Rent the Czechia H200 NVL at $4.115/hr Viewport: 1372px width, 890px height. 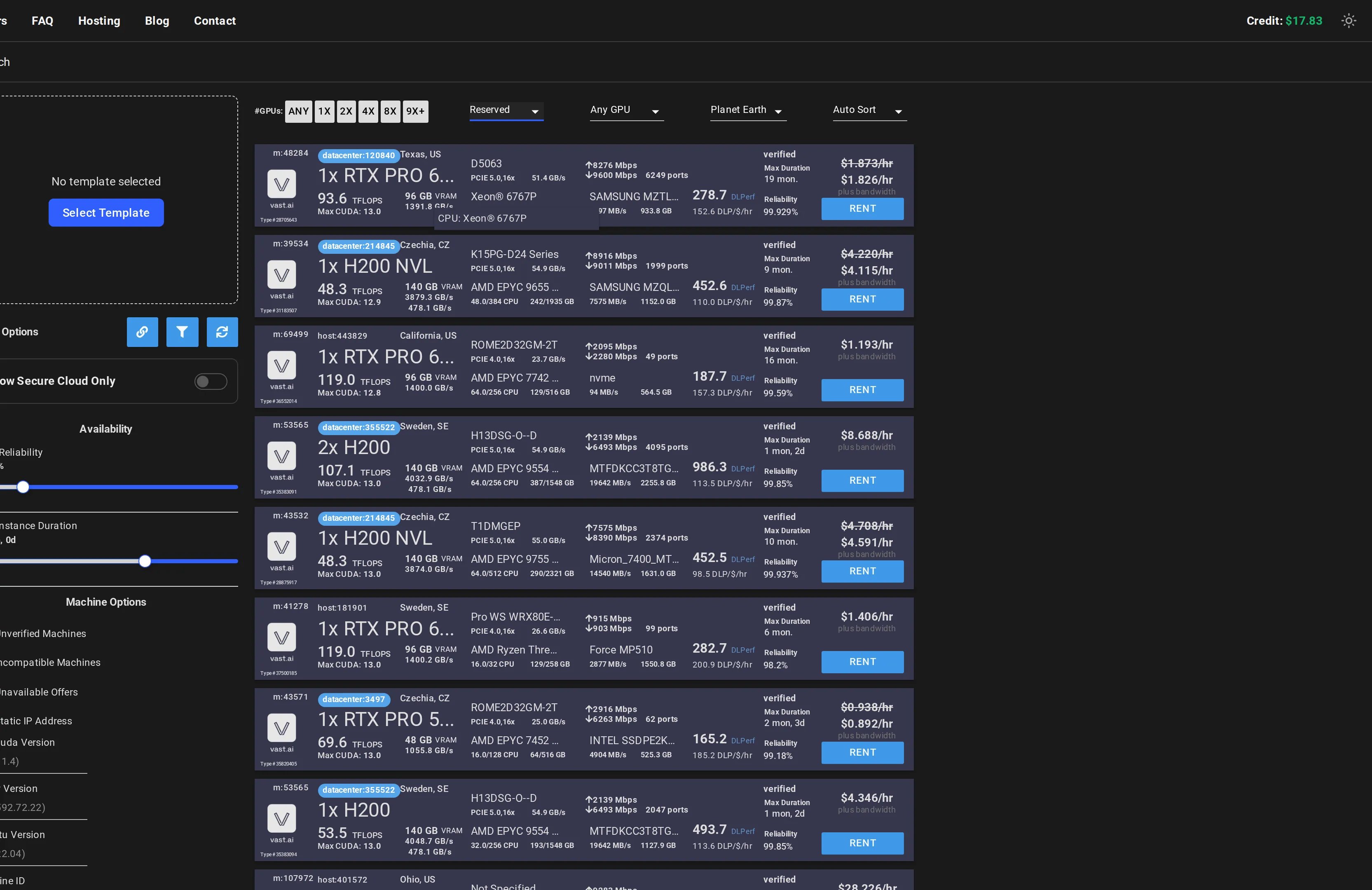pos(862,299)
